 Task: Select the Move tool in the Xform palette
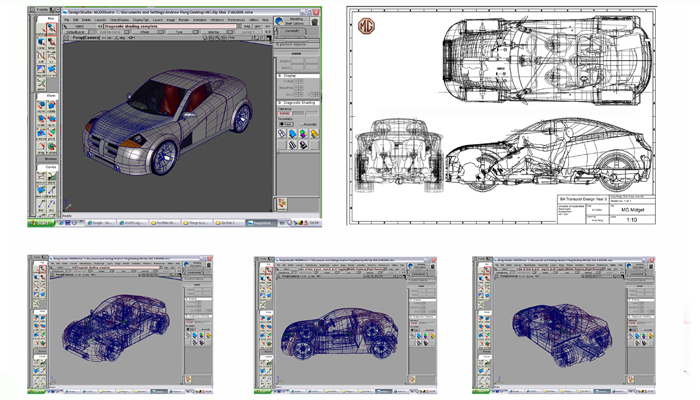point(42,106)
